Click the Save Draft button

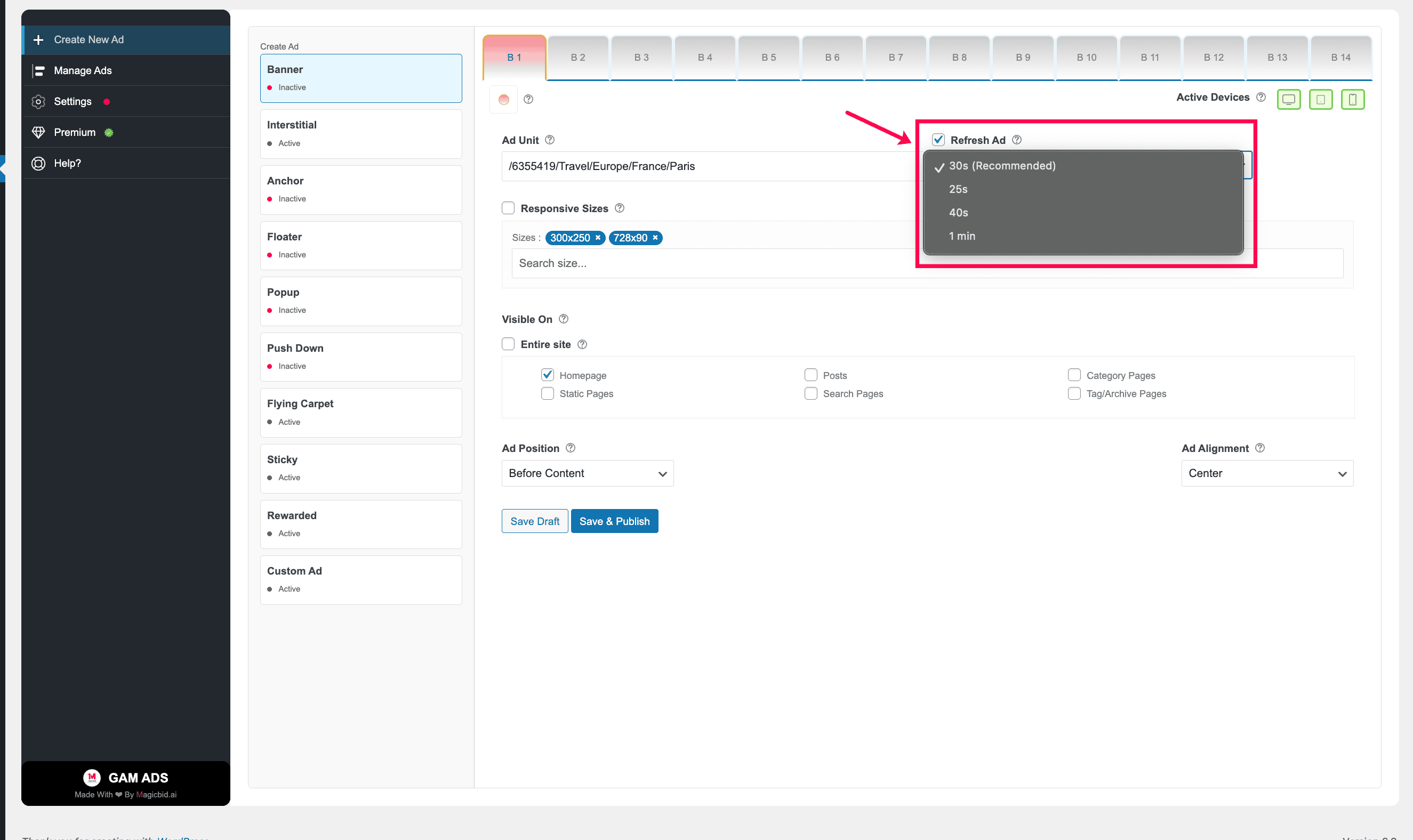click(534, 521)
